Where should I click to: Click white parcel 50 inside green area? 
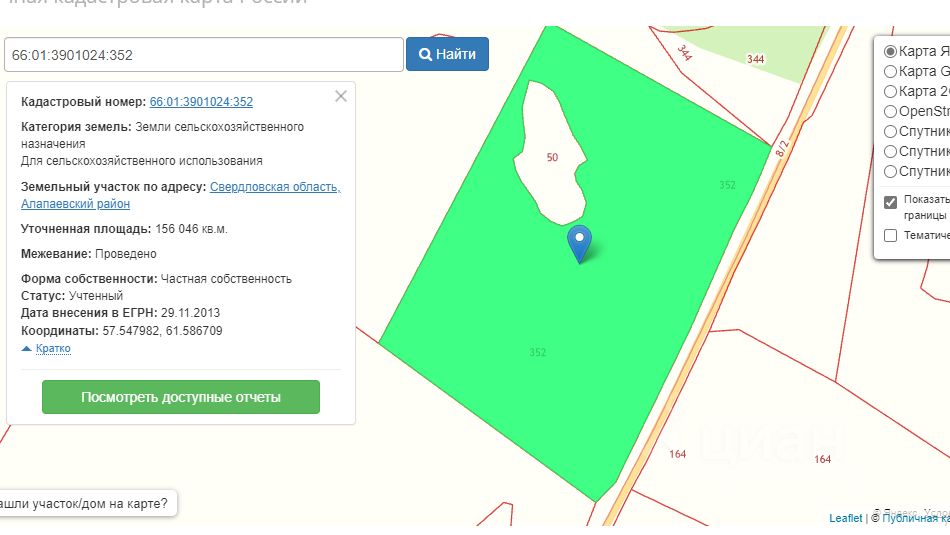(x=551, y=157)
